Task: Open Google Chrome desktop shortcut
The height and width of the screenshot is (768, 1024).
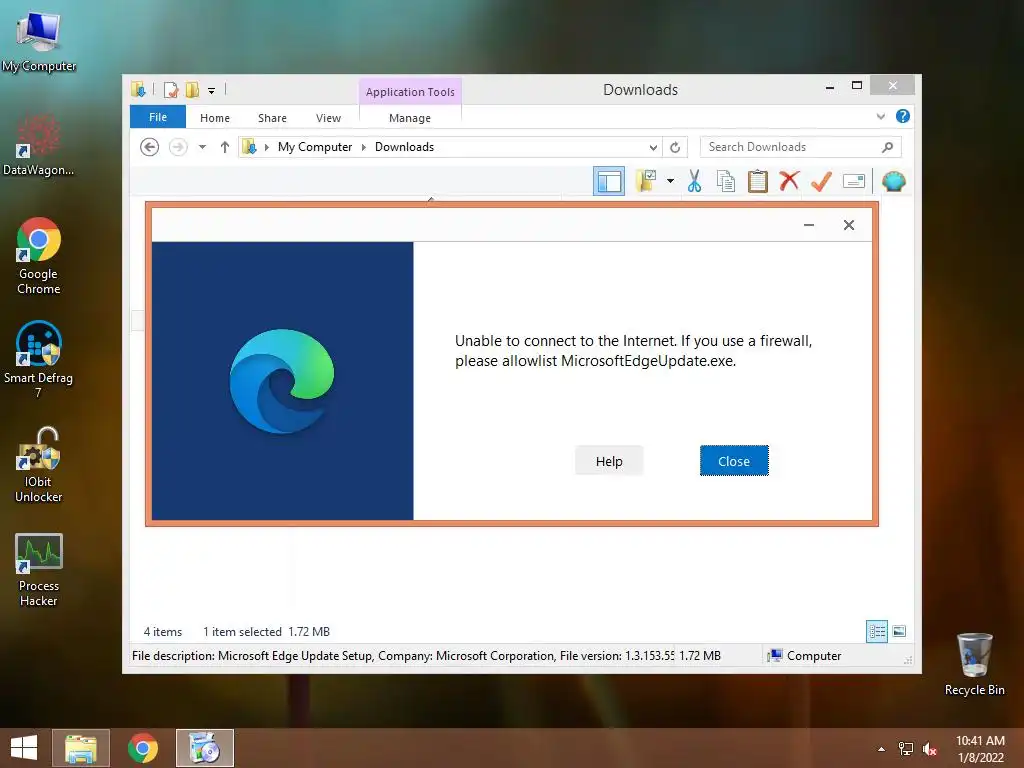Action: (39, 256)
